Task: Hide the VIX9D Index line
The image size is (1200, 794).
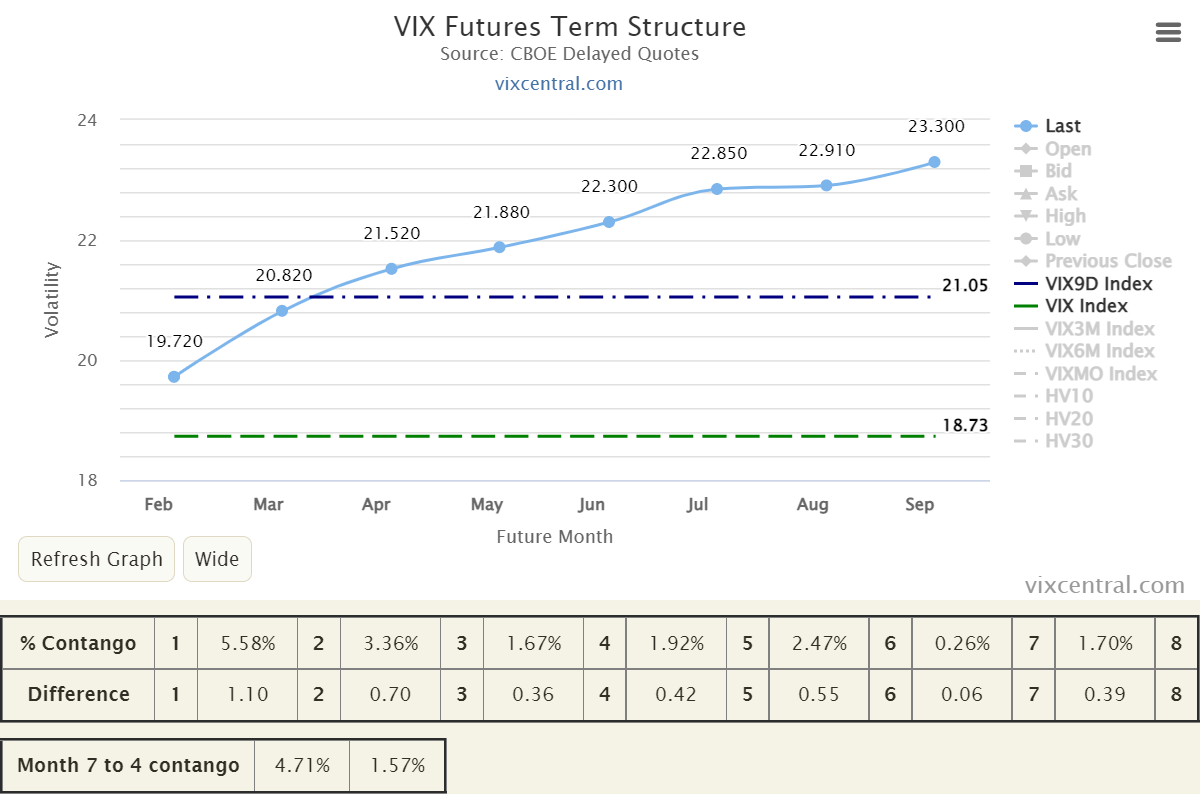Action: click(x=1083, y=284)
